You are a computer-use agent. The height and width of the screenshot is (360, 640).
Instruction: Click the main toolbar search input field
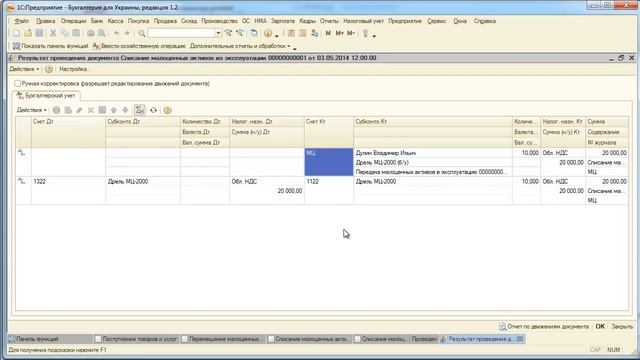pyautogui.click(x=181, y=33)
